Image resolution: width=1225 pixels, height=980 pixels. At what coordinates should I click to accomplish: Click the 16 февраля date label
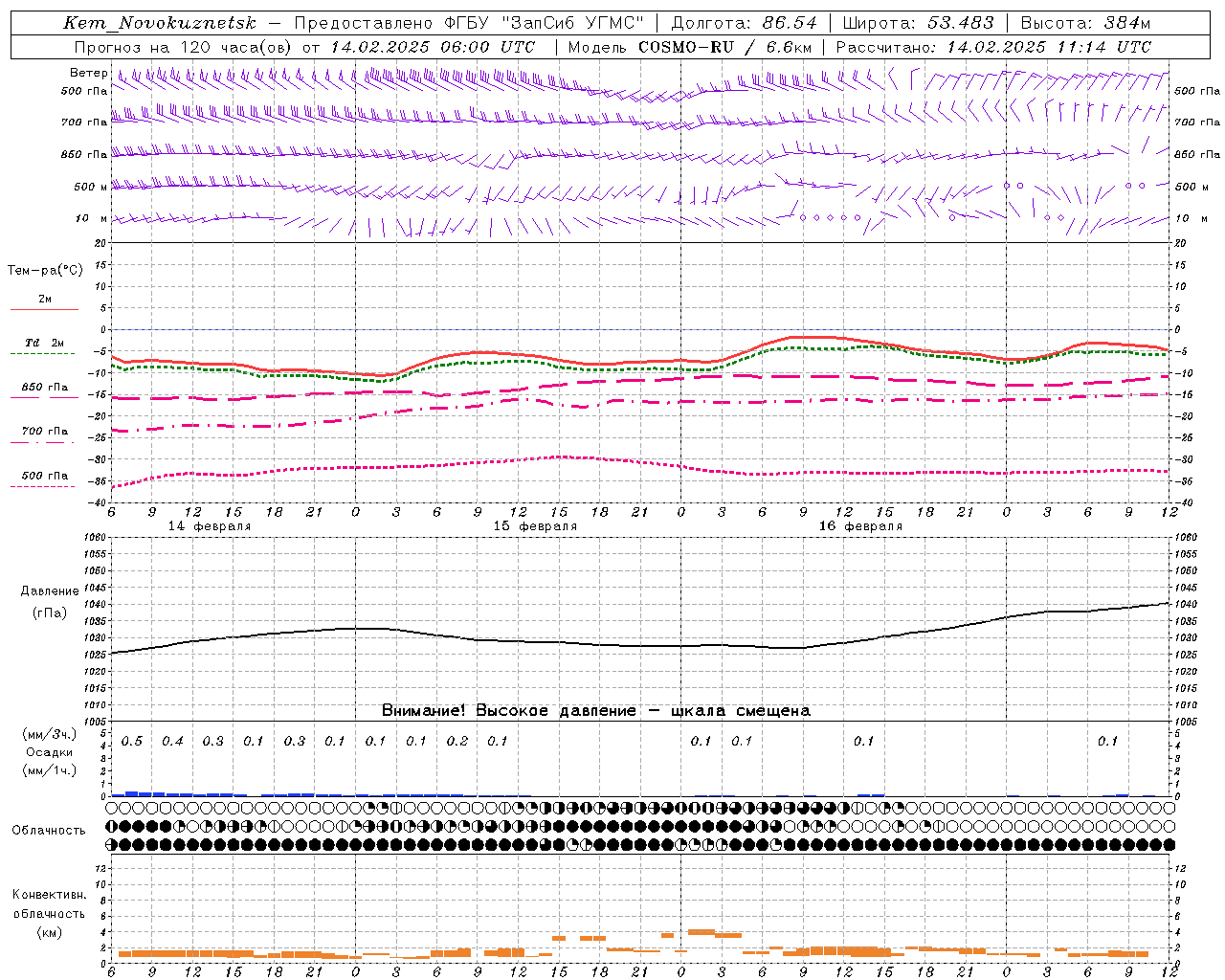[860, 526]
